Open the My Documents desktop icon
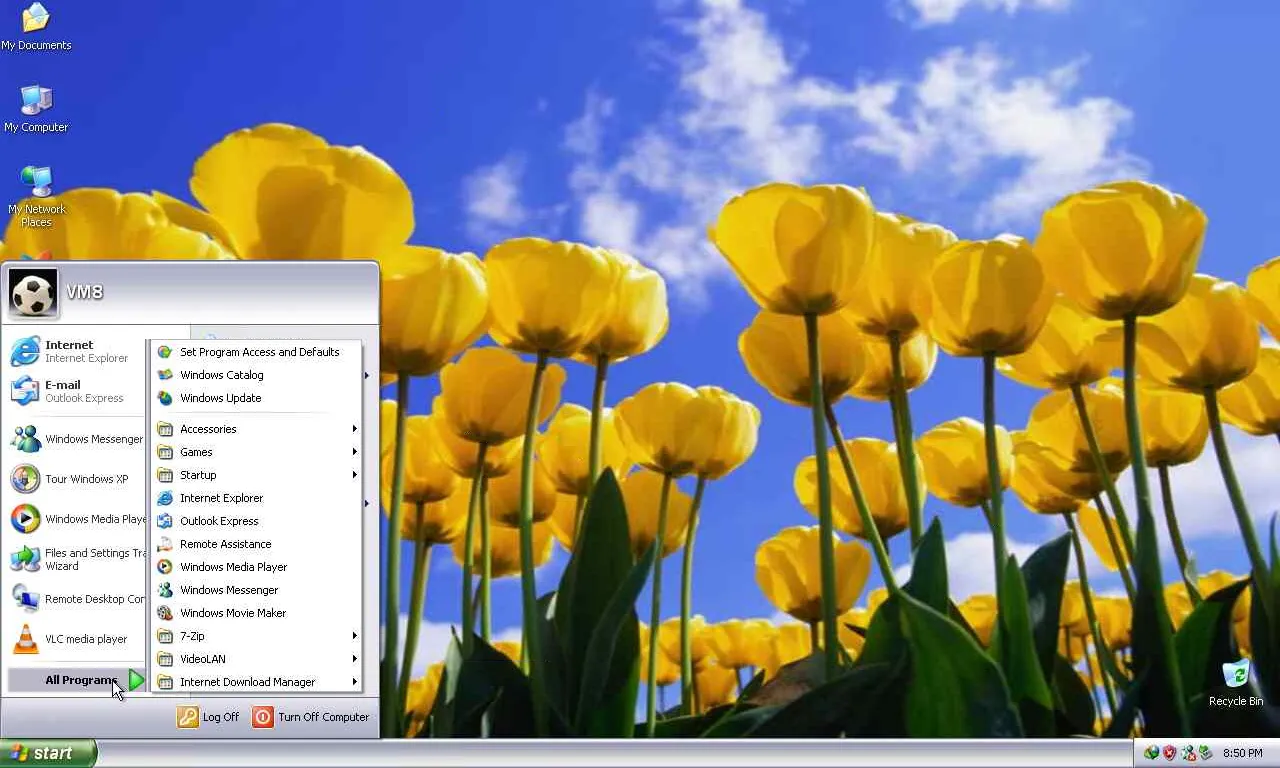 coord(36,27)
